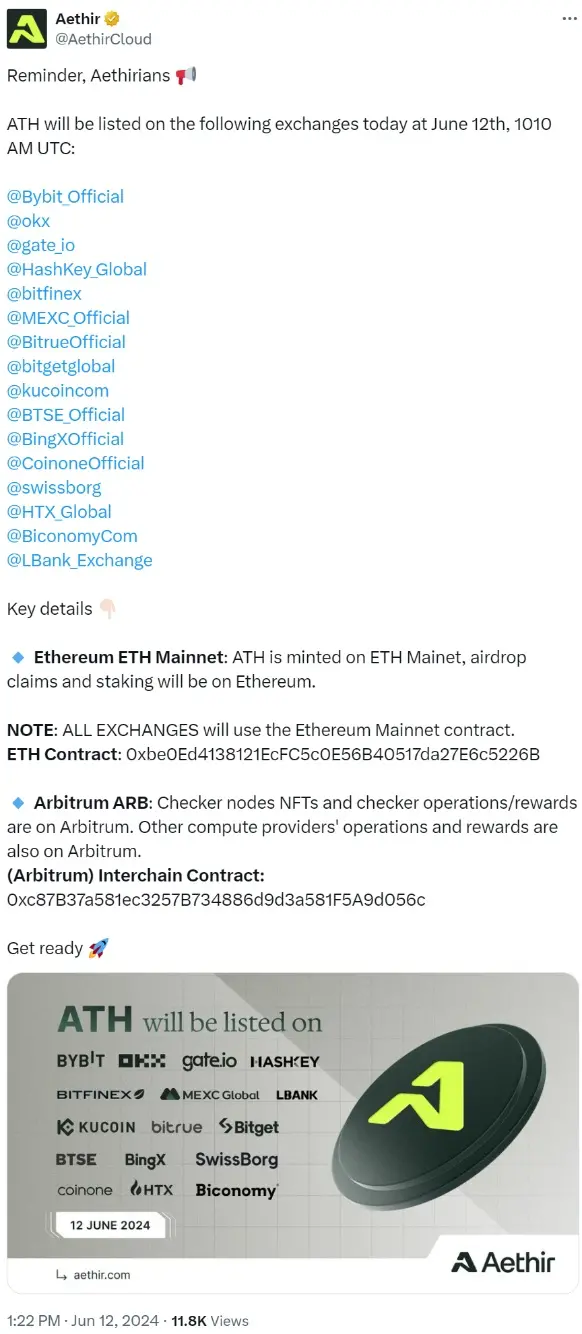The height and width of the screenshot is (1334, 582).
Task: Click the @swissborg link
Action: click(x=54, y=487)
